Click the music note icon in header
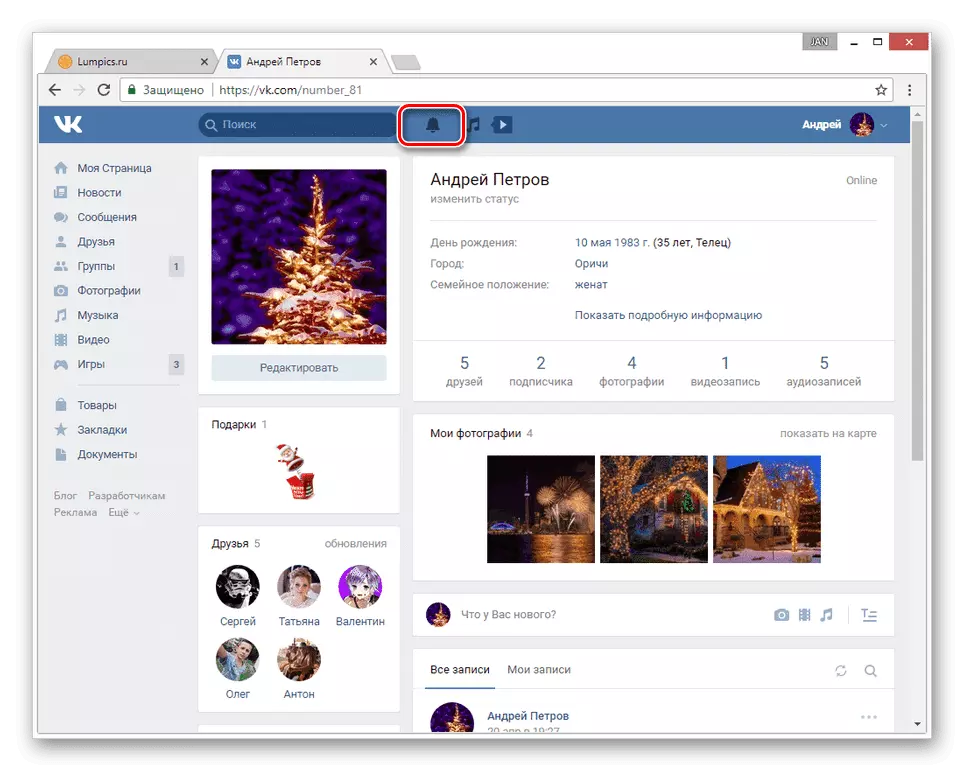The width and height of the screenshot is (964, 771). [475, 125]
